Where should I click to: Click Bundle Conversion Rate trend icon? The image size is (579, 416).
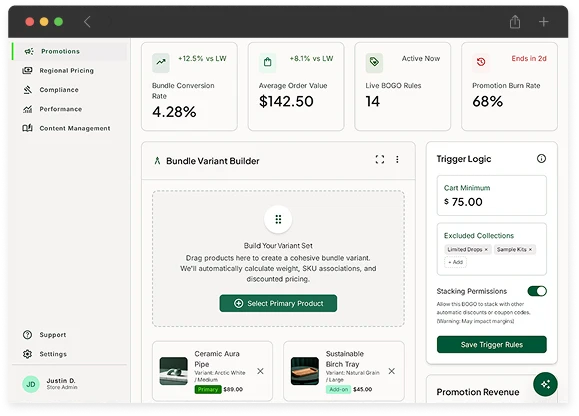[x=161, y=62]
